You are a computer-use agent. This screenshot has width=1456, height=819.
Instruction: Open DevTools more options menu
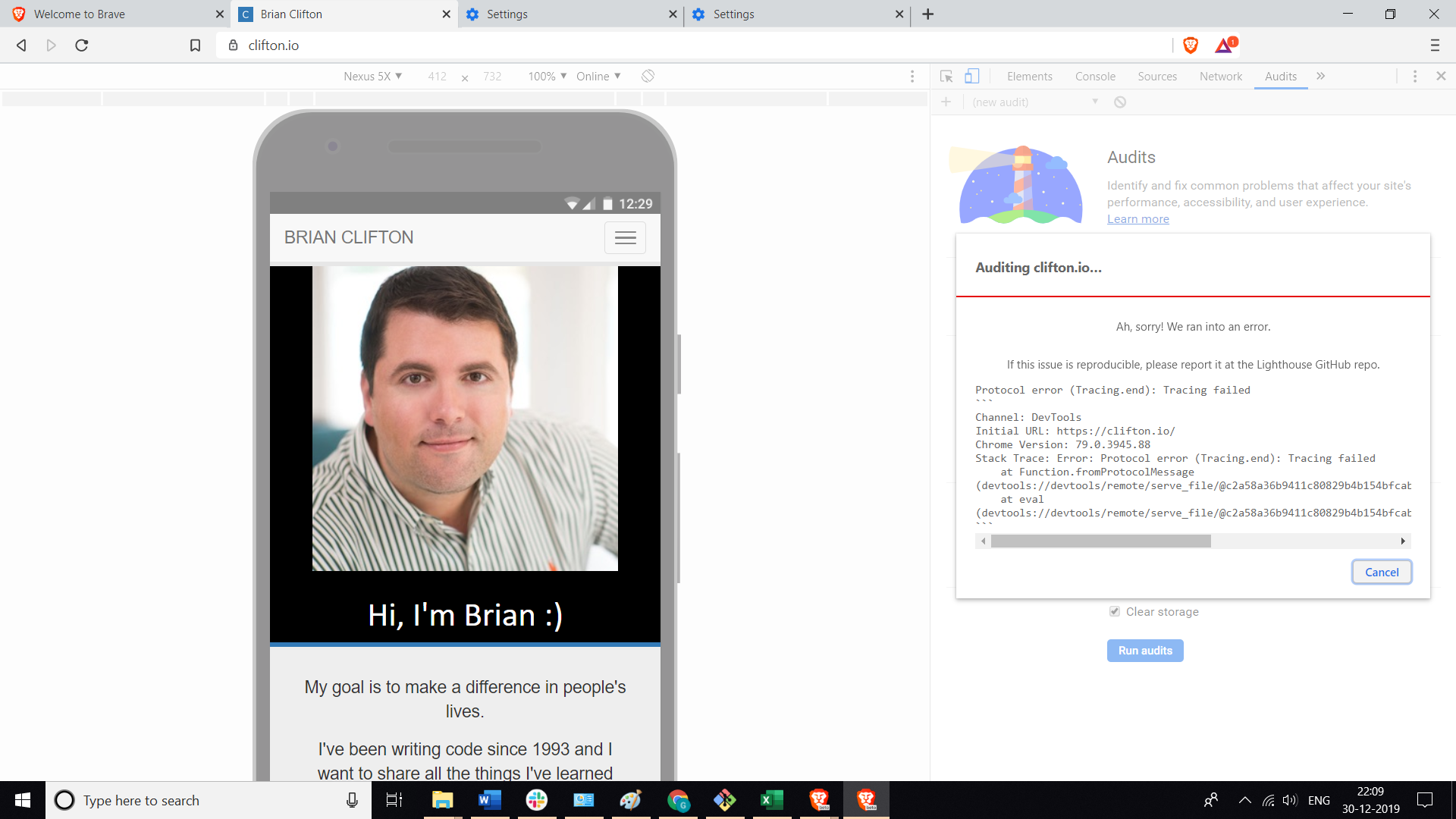pos(1414,76)
